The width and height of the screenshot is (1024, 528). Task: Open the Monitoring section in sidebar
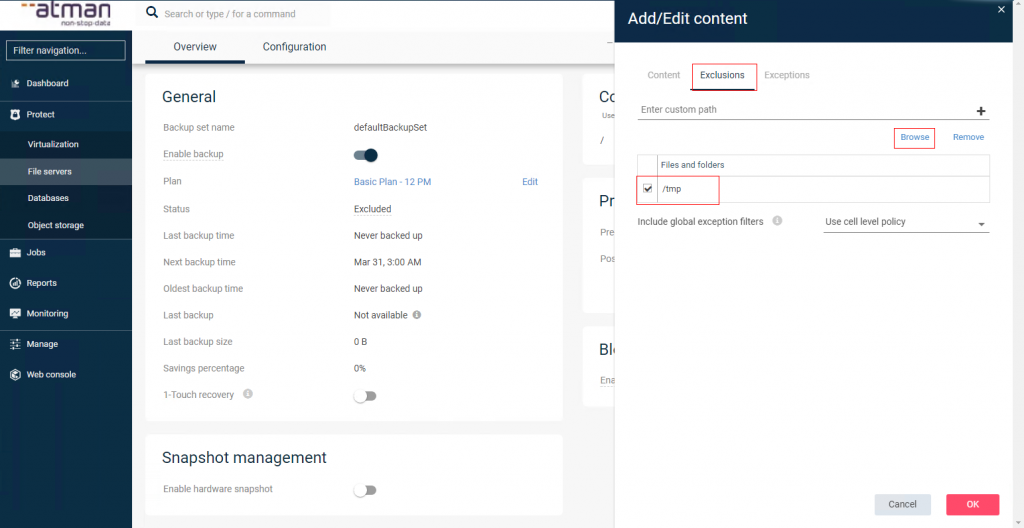point(47,313)
